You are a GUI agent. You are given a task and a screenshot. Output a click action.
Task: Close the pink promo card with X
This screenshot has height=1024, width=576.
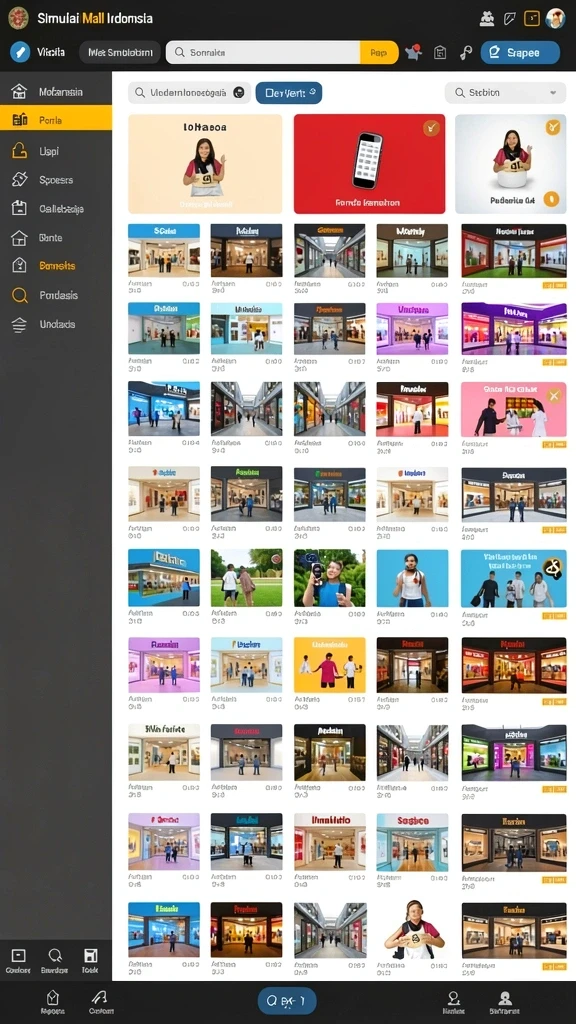(x=554, y=395)
